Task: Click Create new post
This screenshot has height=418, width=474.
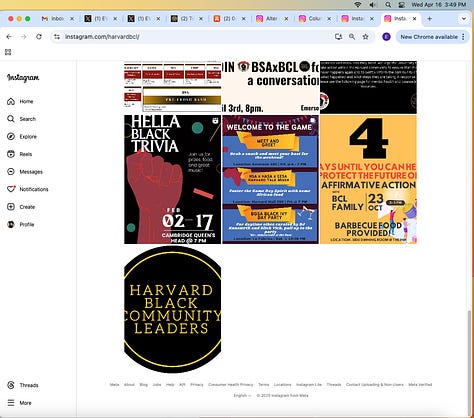Action: click(x=21, y=207)
